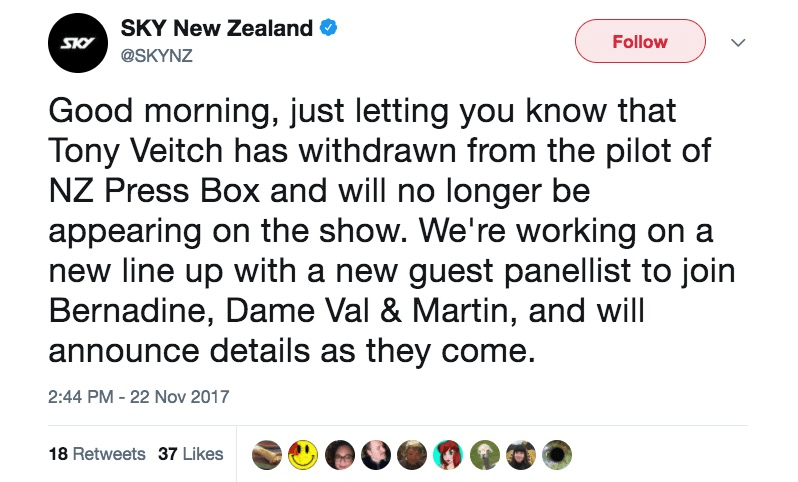The image size is (798, 482).
Task: Open the SKY New Zealand display name
Action: [216, 29]
